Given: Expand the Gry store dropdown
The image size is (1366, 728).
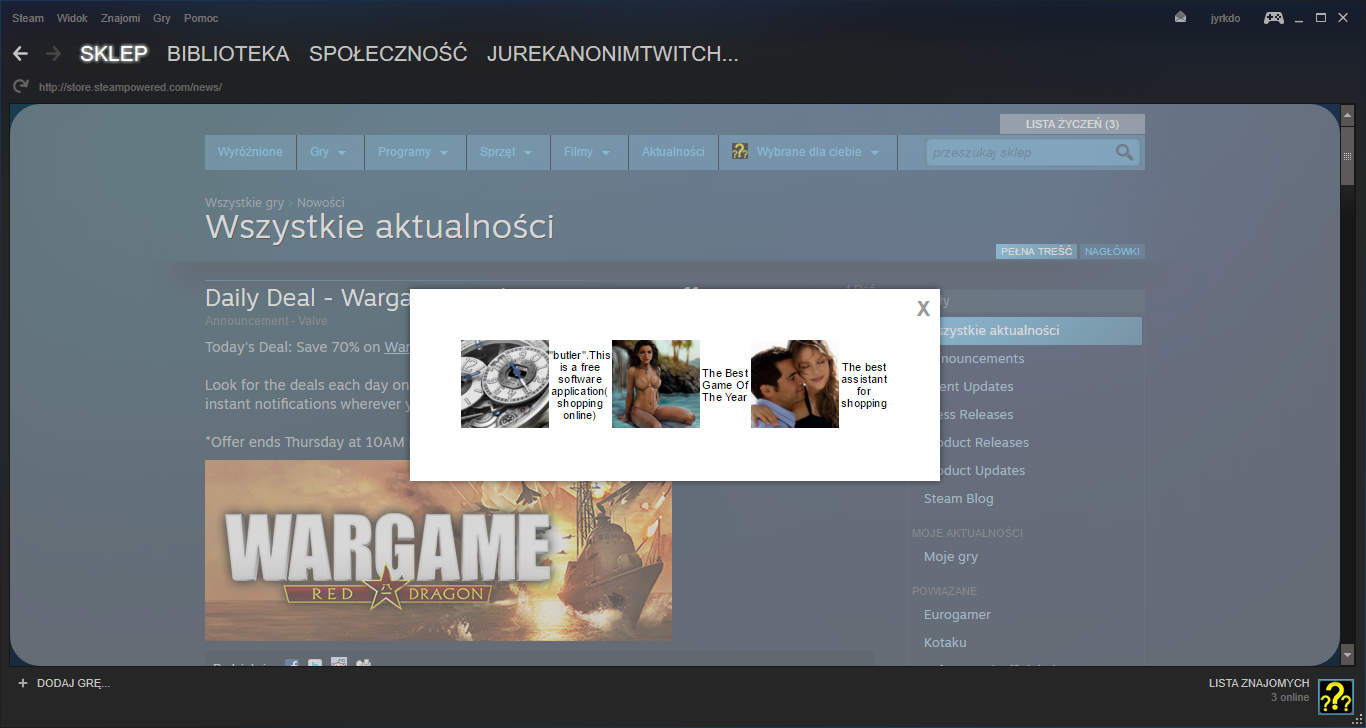Looking at the screenshot, I should coord(328,152).
